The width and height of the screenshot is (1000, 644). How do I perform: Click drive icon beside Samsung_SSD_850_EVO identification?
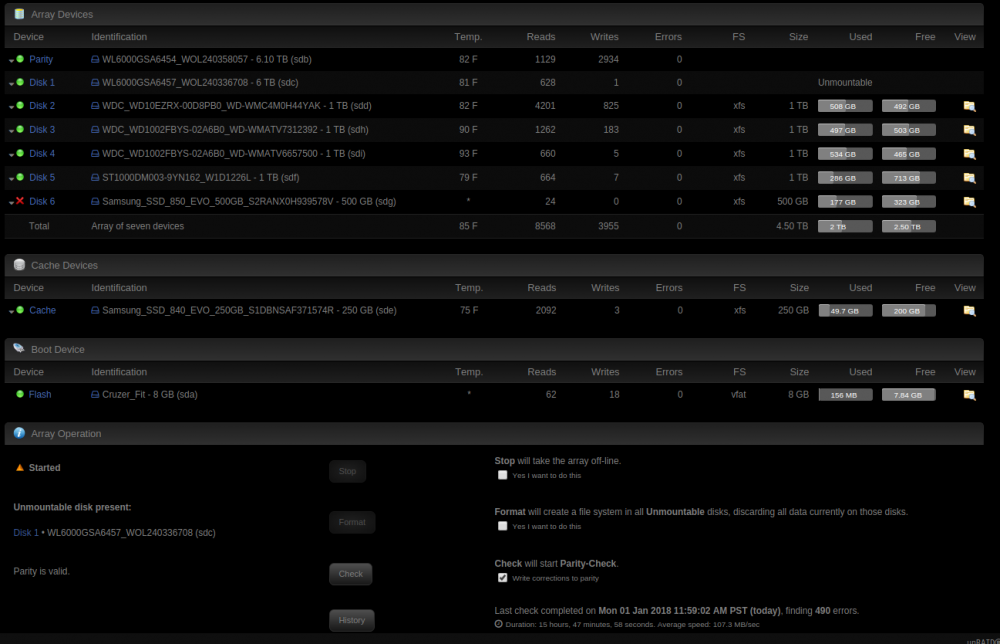pos(95,201)
